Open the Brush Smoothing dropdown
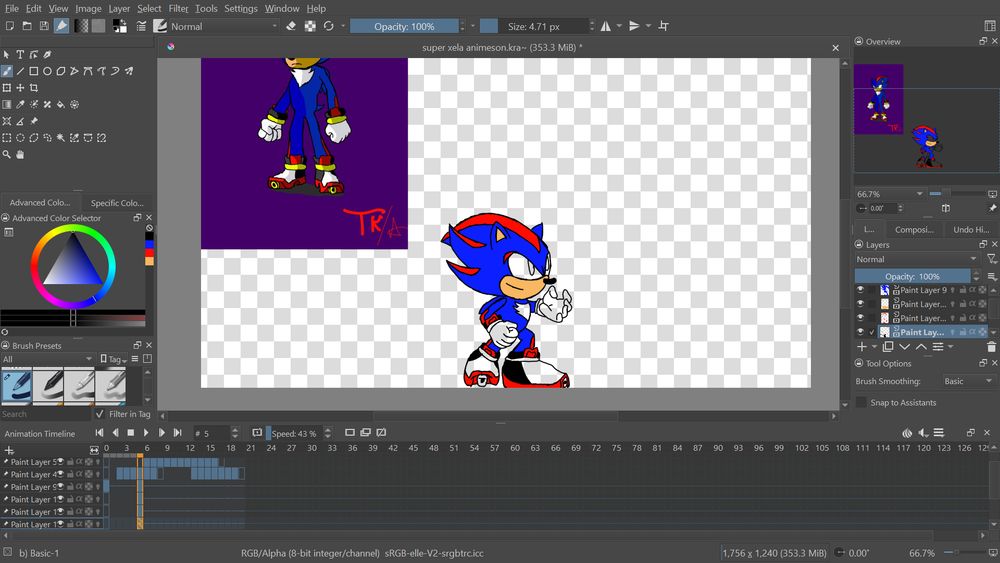The width and height of the screenshot is (1000, 563). coord(967,381)
